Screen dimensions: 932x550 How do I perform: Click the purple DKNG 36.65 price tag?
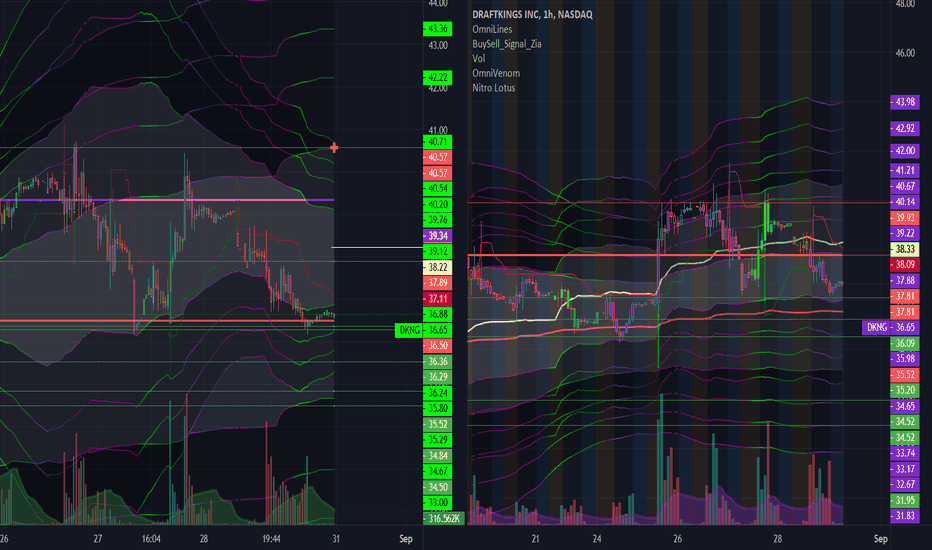tap(890, 327)
